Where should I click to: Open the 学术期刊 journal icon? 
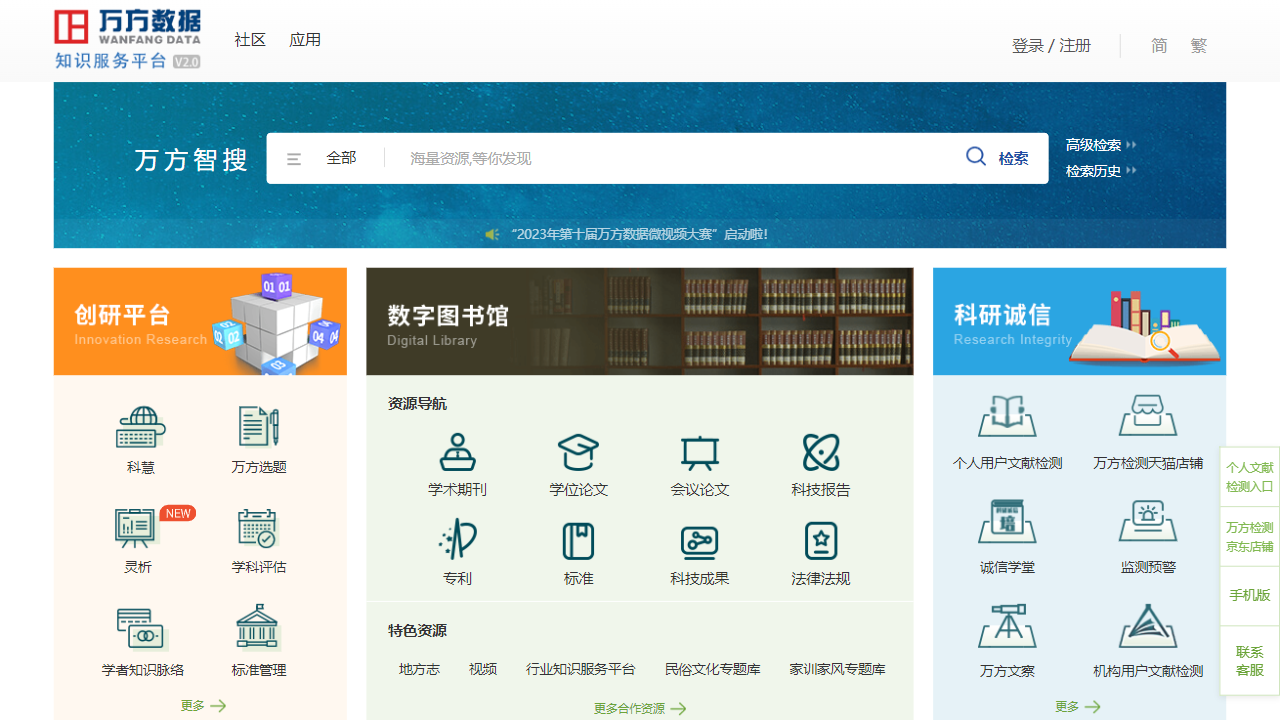457,453
